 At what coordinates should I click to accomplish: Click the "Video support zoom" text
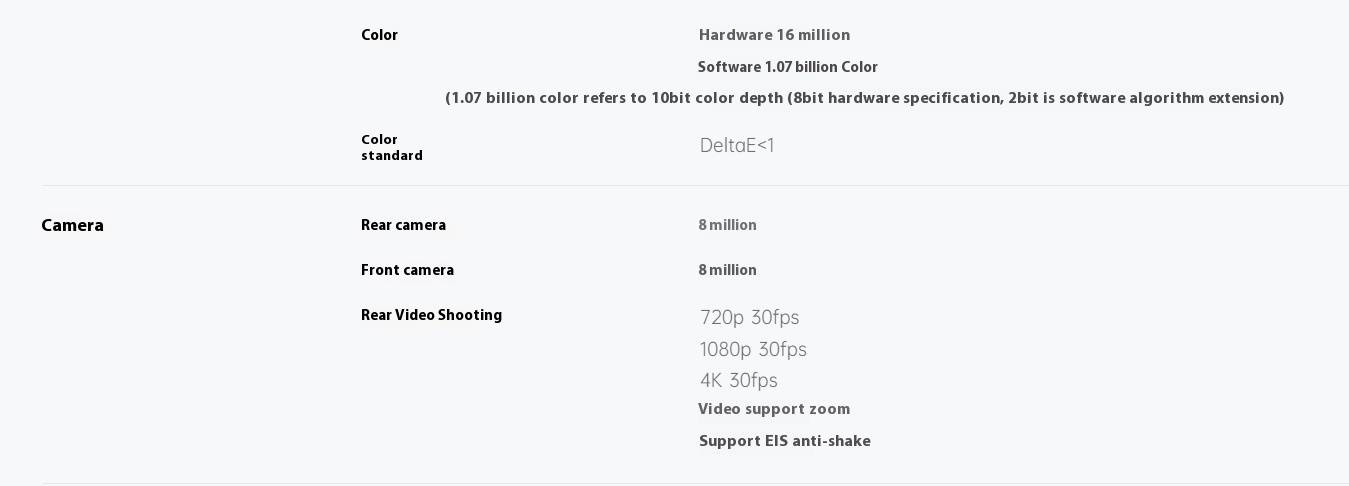tap(774, 409)
